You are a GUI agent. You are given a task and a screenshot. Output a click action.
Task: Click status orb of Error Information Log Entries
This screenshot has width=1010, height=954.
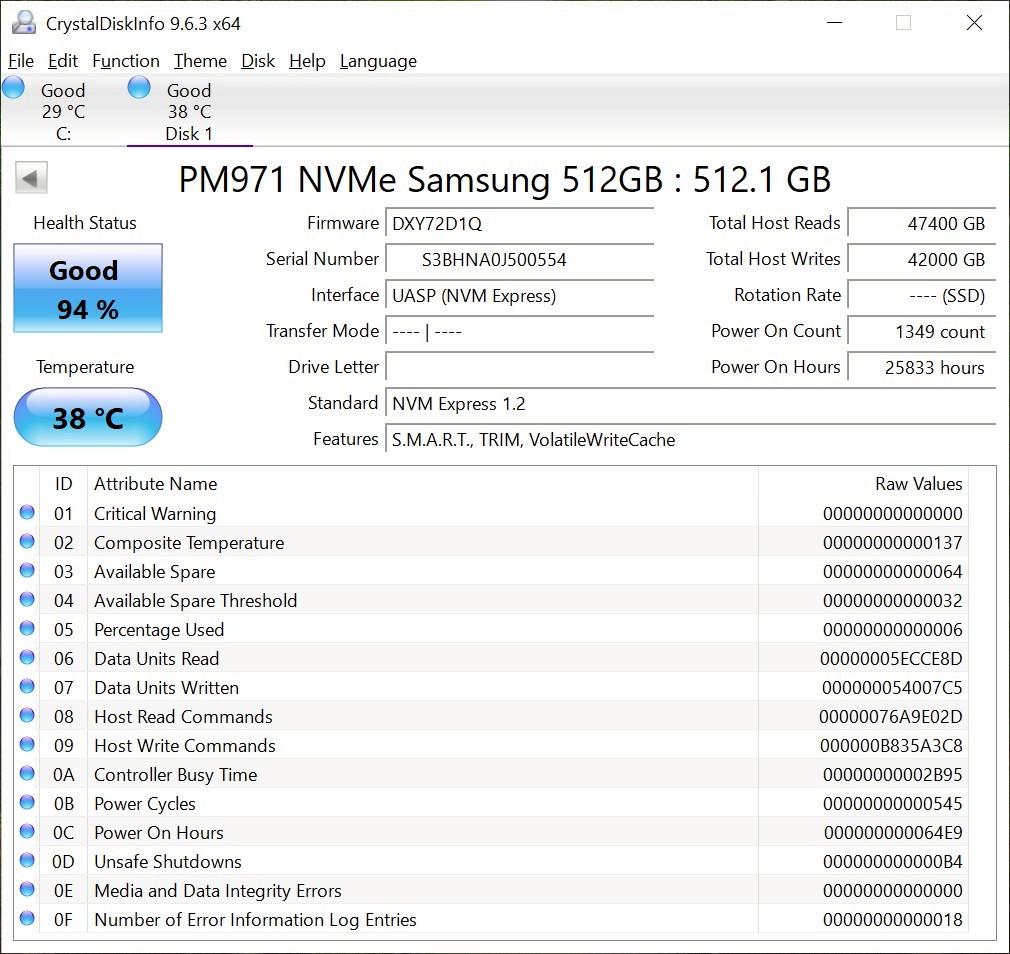[27, 918]
